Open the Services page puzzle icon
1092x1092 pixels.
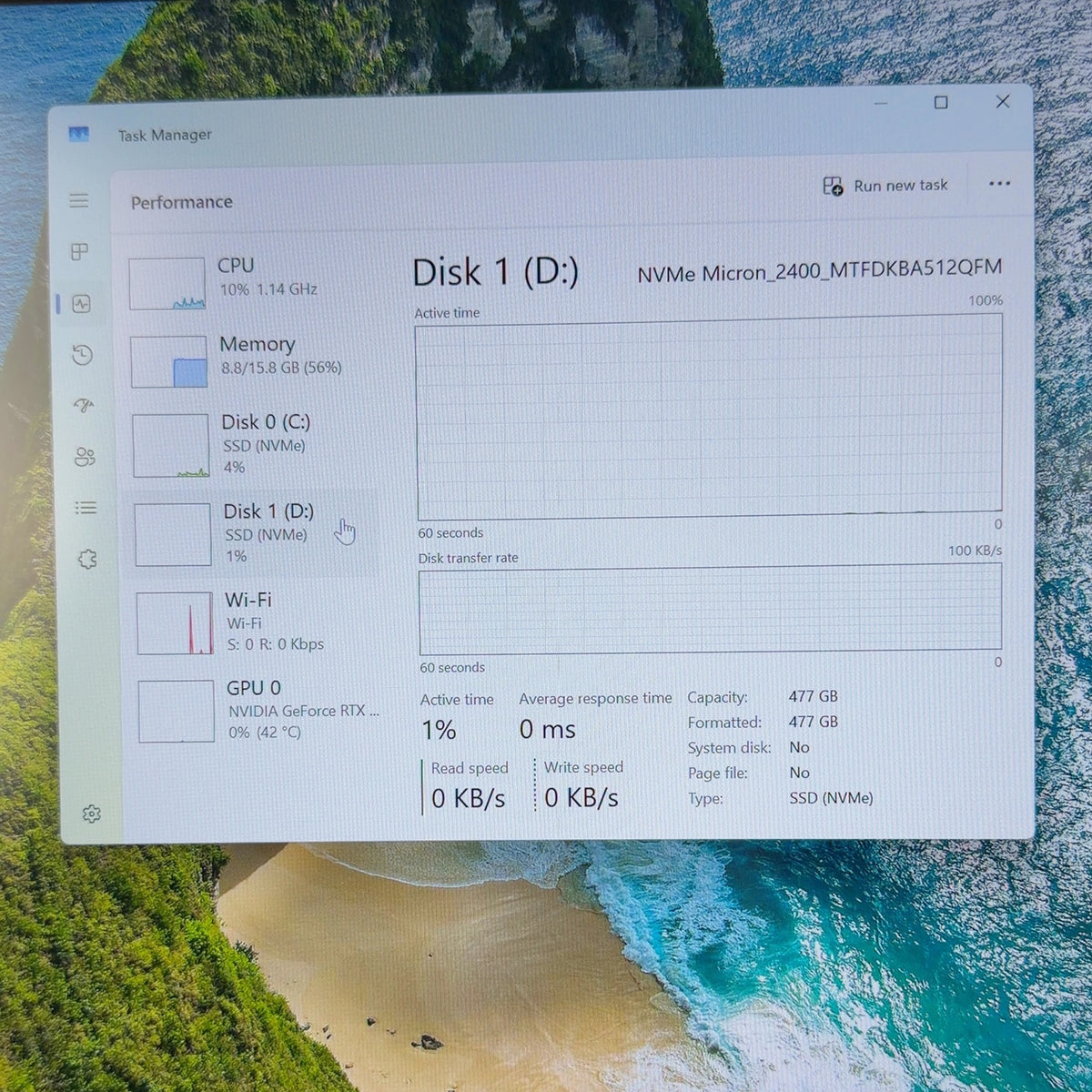pyautogui.click(x=87, y=560)
